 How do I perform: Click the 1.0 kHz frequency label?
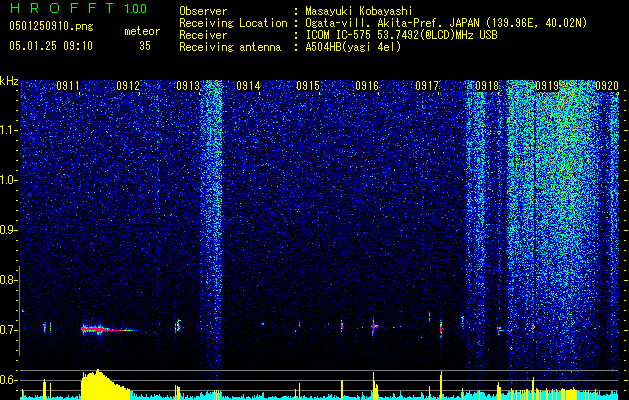coord(8,180)
